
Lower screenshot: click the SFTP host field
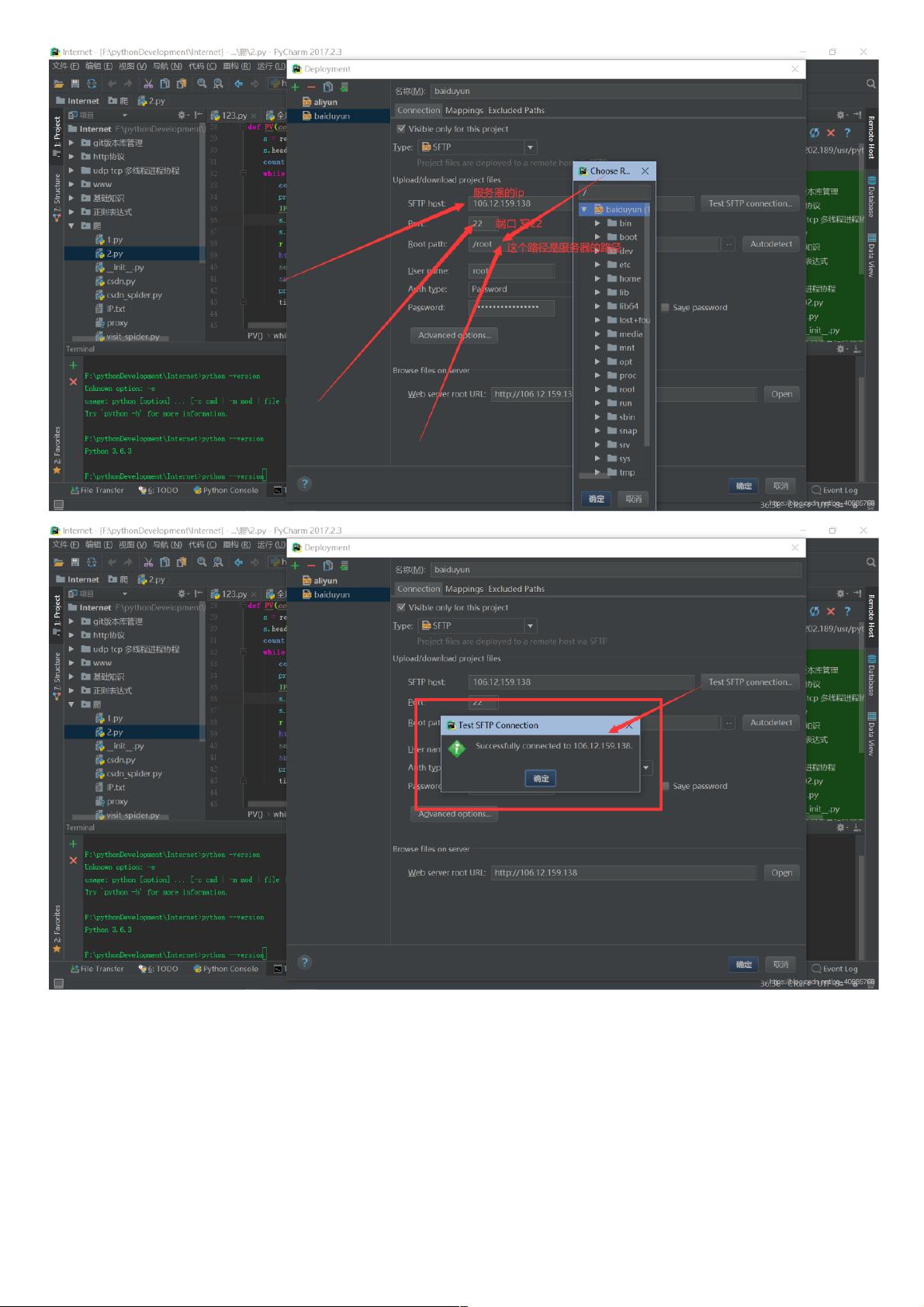pyautogui.click(x=581, y=682)
